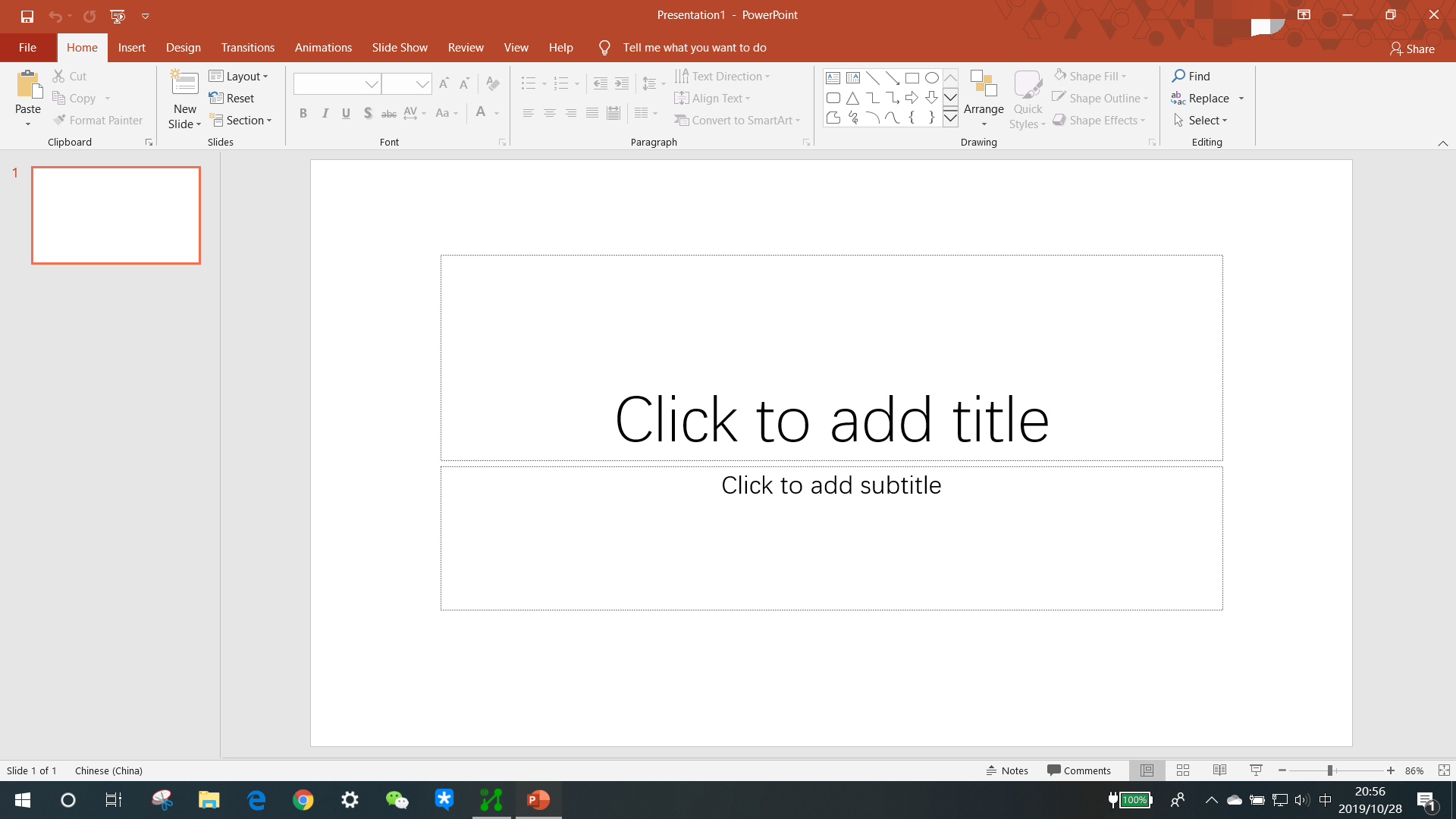Click the Save icon in quick access toolbar

pos(27,15)
